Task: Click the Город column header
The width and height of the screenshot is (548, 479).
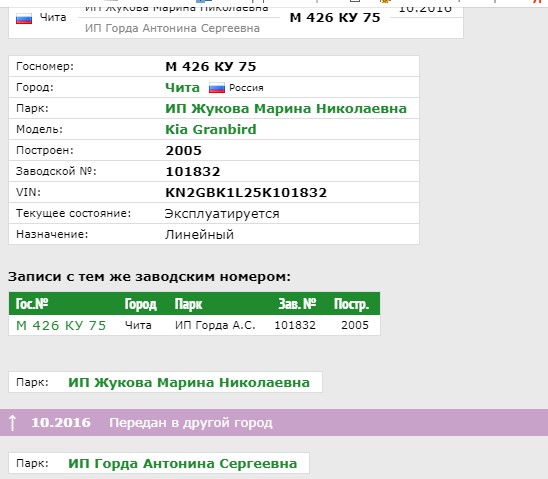Action: click(x=140, y=304)
